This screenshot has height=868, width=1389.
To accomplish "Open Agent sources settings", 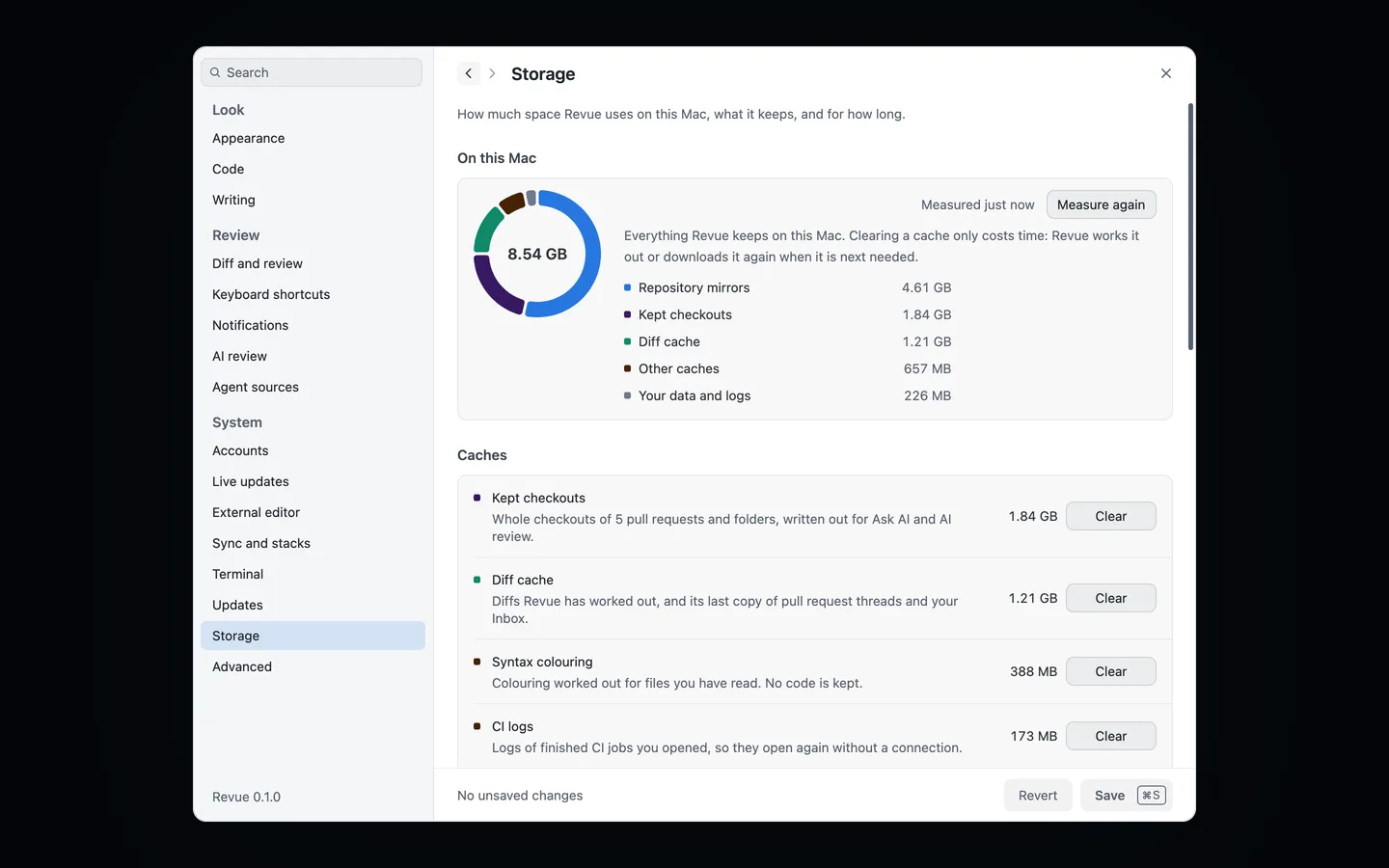I will (313, 387).
